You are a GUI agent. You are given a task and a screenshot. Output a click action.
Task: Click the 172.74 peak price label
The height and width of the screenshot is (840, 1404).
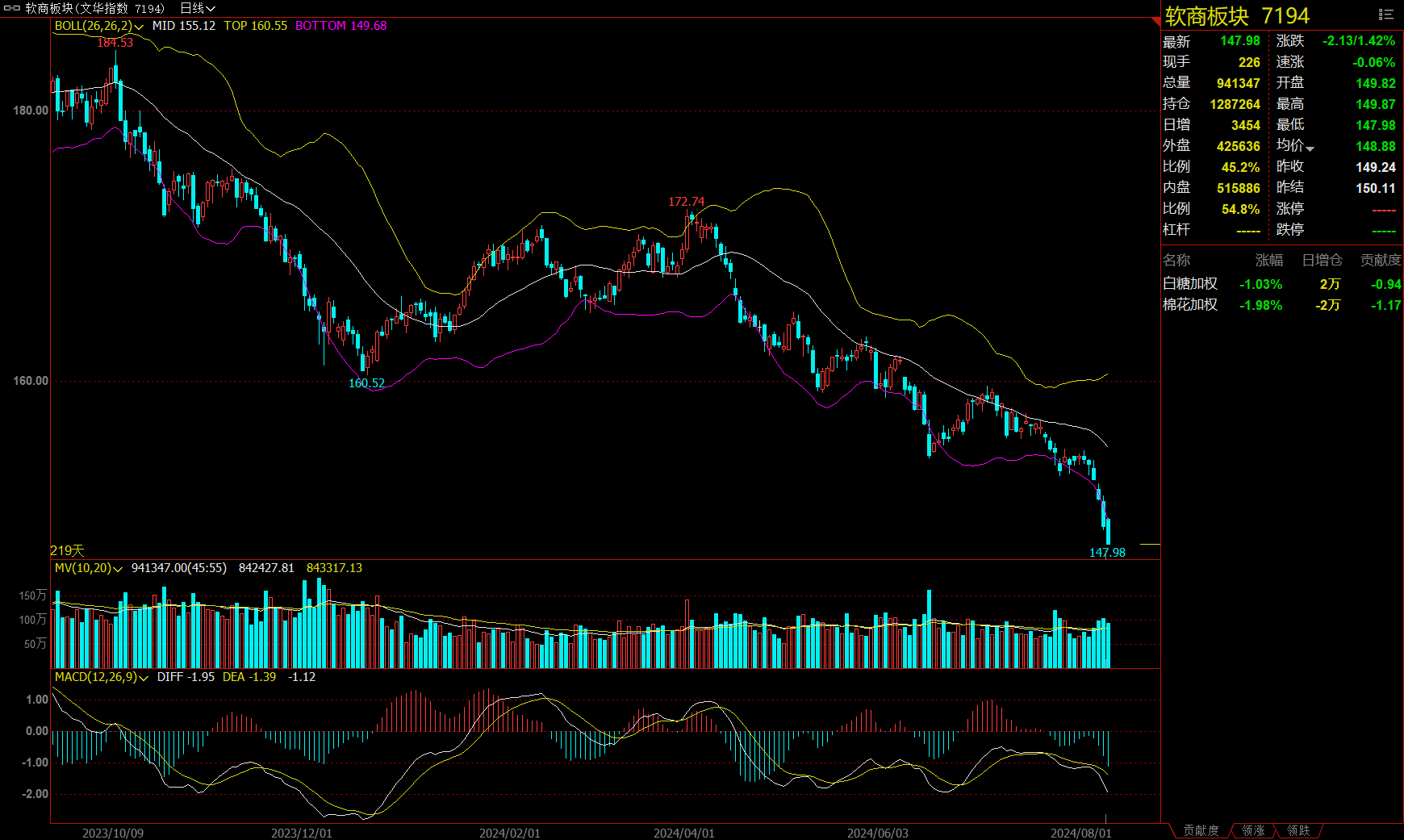pyautogui.click(x=686, y=202)
